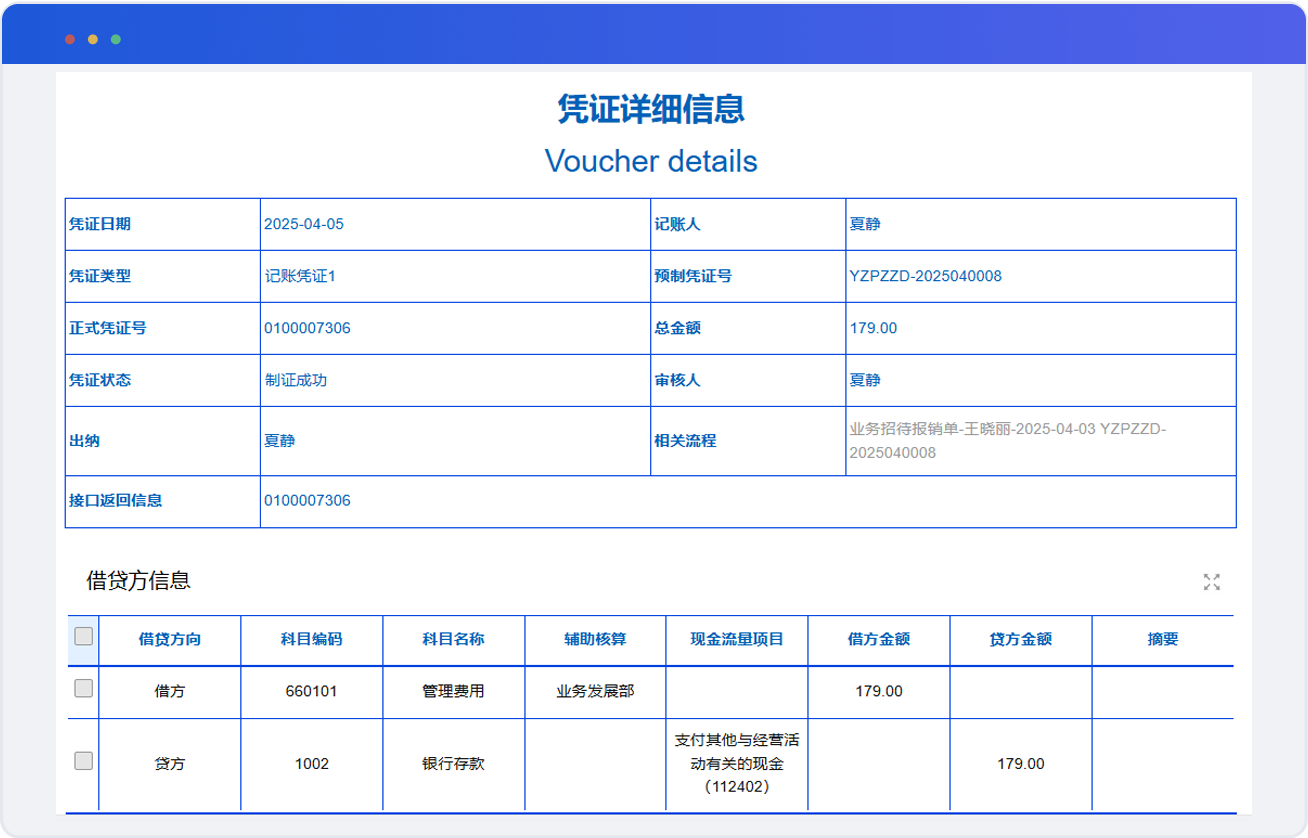The width and height of the screenshot is (1308, 838).
Task: Toggle the select-all checkbox in table header
Action: pyautogui.click(x=84, y=637)
